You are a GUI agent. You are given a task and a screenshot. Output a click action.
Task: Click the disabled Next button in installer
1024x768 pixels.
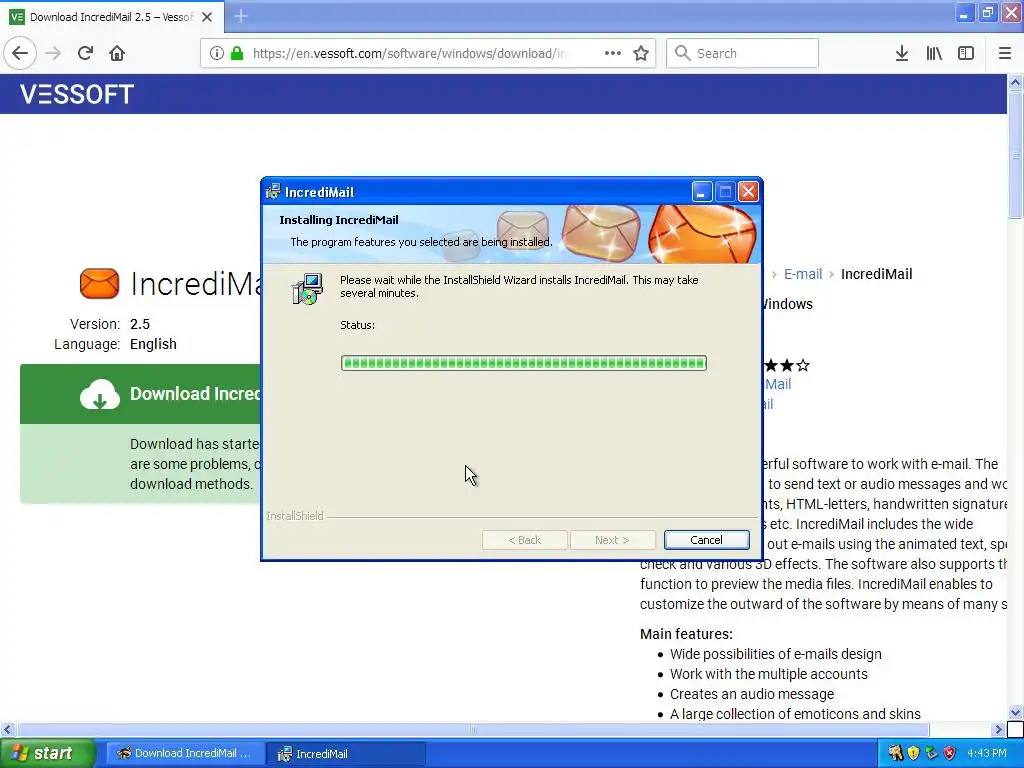pyautogui.click(x=612, y=540)
